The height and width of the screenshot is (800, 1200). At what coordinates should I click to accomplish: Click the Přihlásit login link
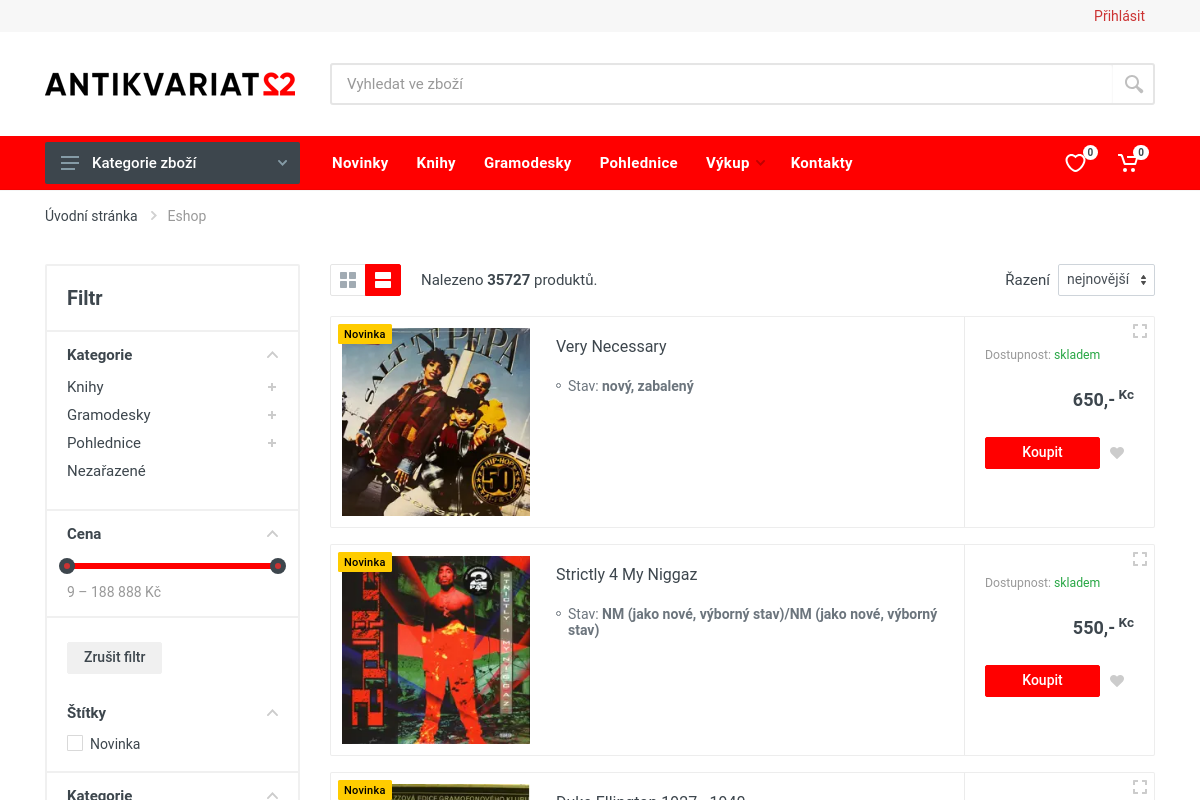coord(1119,16)
